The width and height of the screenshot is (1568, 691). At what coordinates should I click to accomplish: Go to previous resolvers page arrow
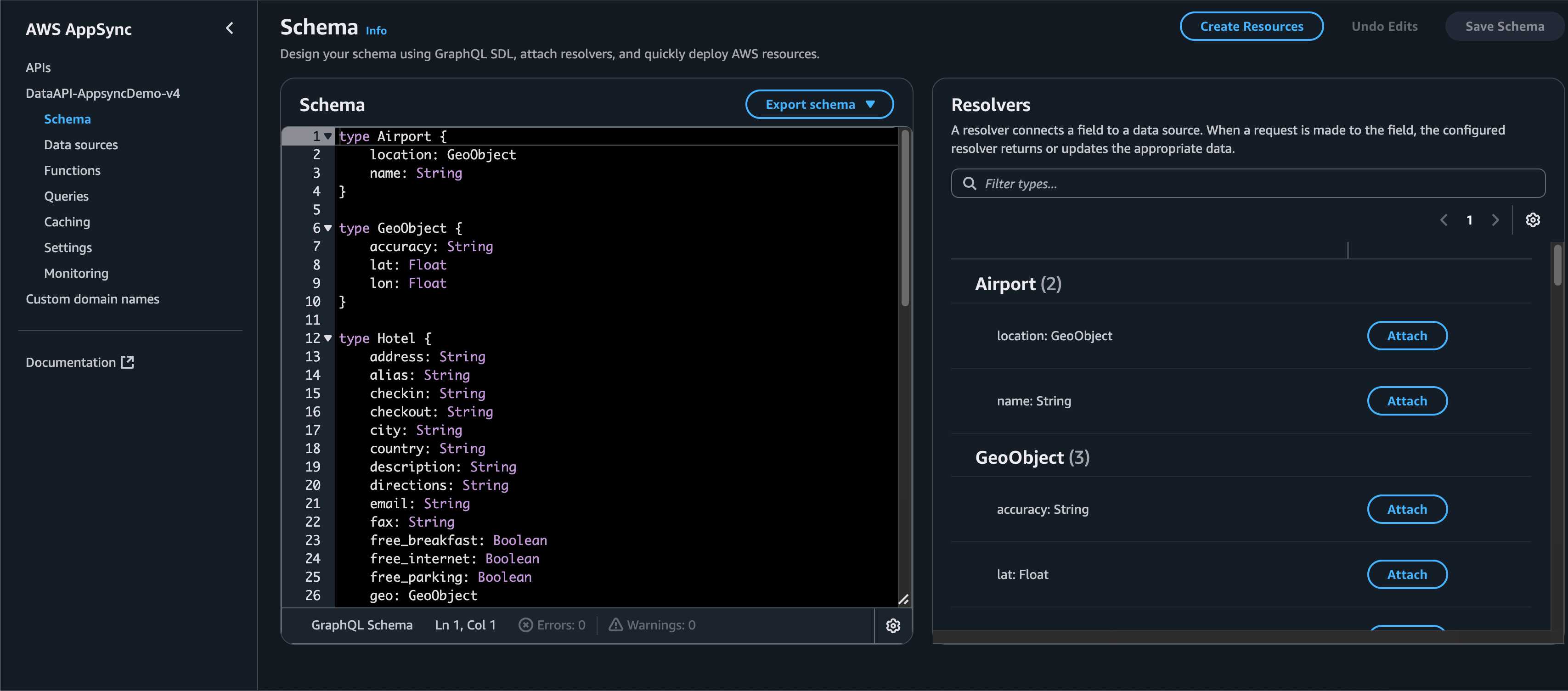point(1444,220)
